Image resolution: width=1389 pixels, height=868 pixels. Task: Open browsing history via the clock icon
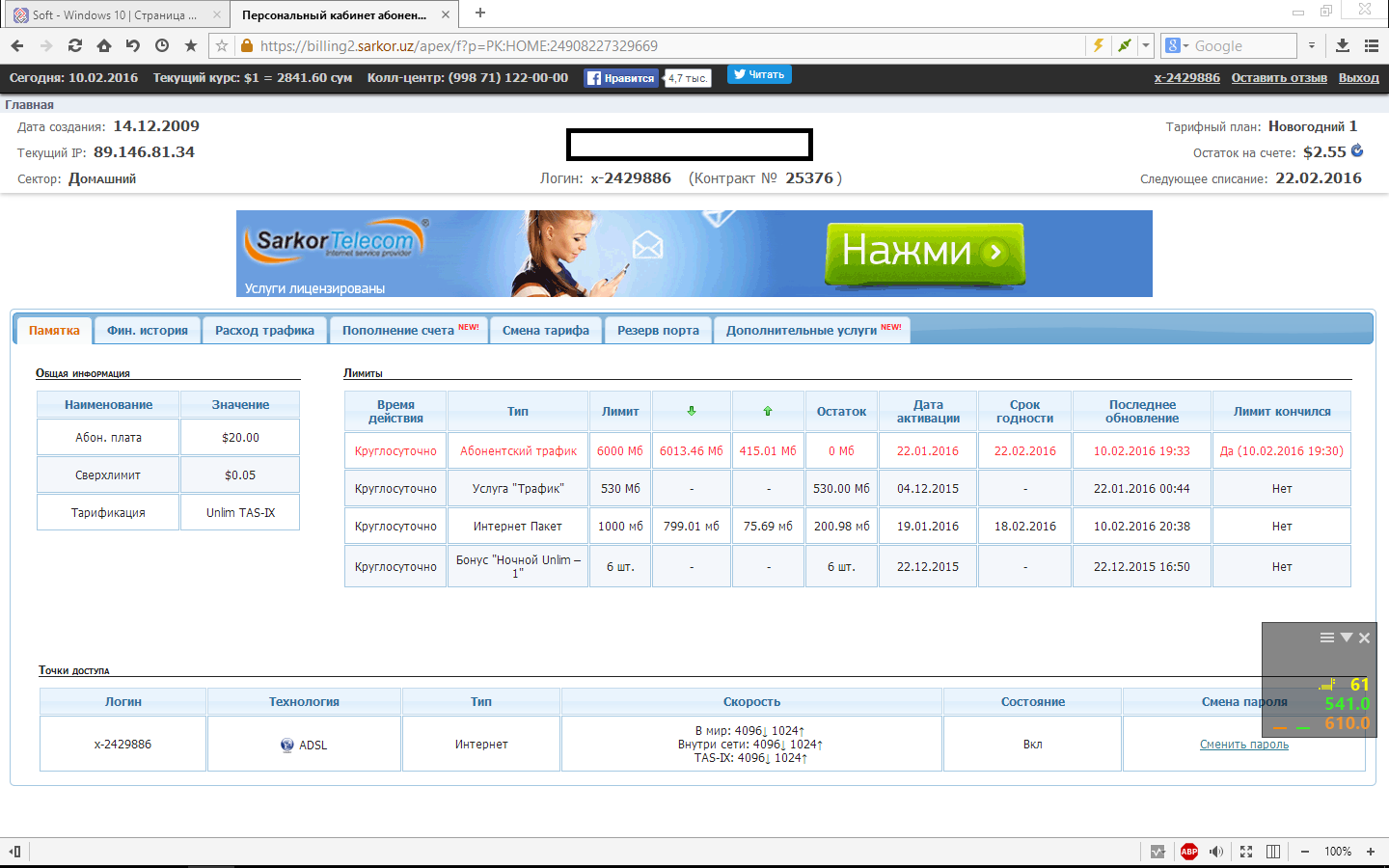point(162,45)
